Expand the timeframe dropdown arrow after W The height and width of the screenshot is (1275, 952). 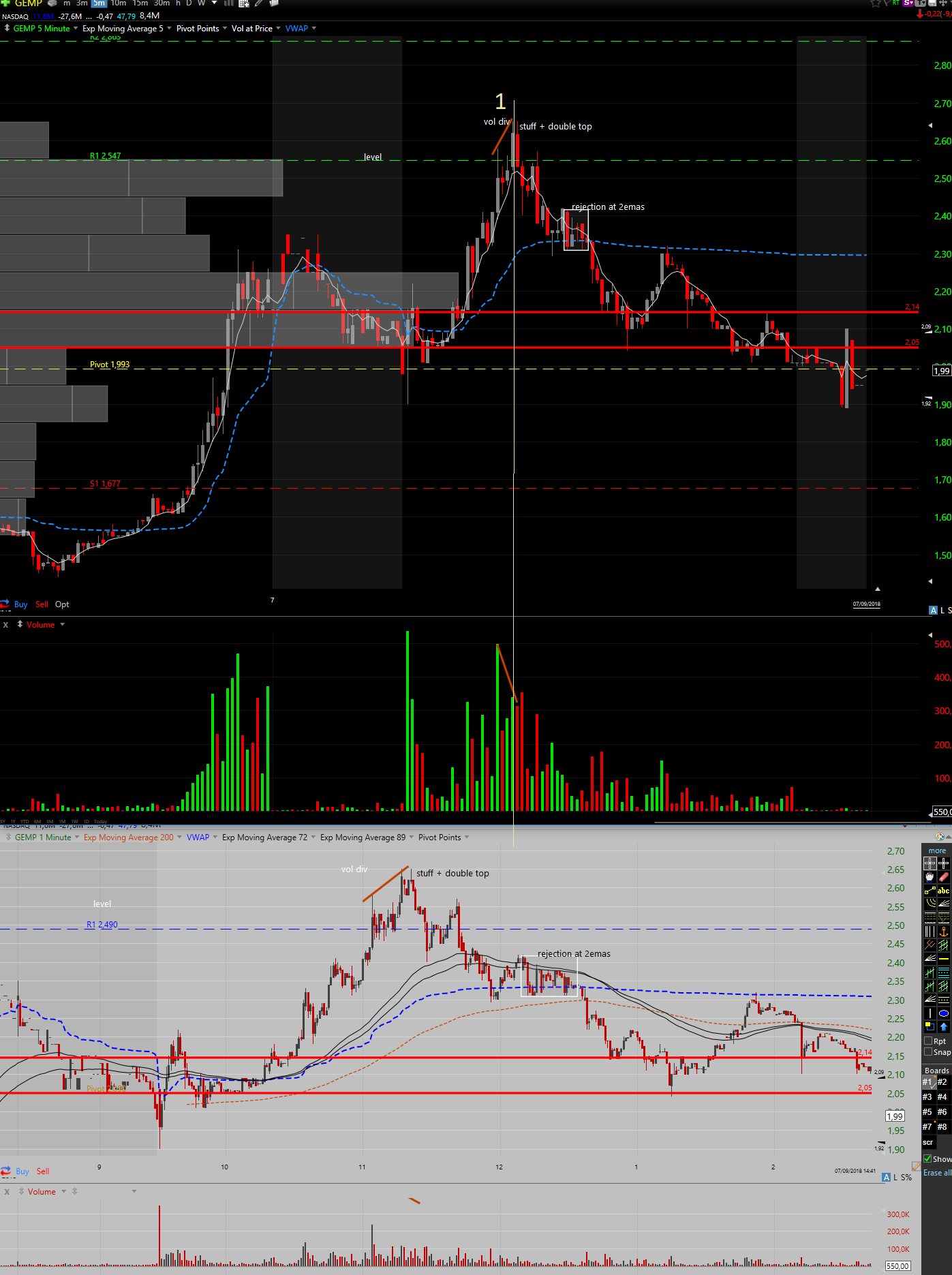tap(214, 3)
